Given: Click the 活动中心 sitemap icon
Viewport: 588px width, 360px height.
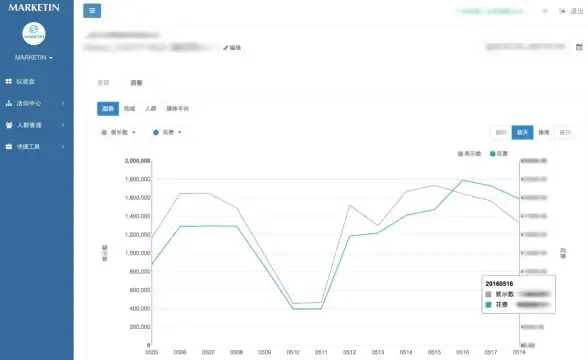Looking at the screenshot, I should click(9, 103).
